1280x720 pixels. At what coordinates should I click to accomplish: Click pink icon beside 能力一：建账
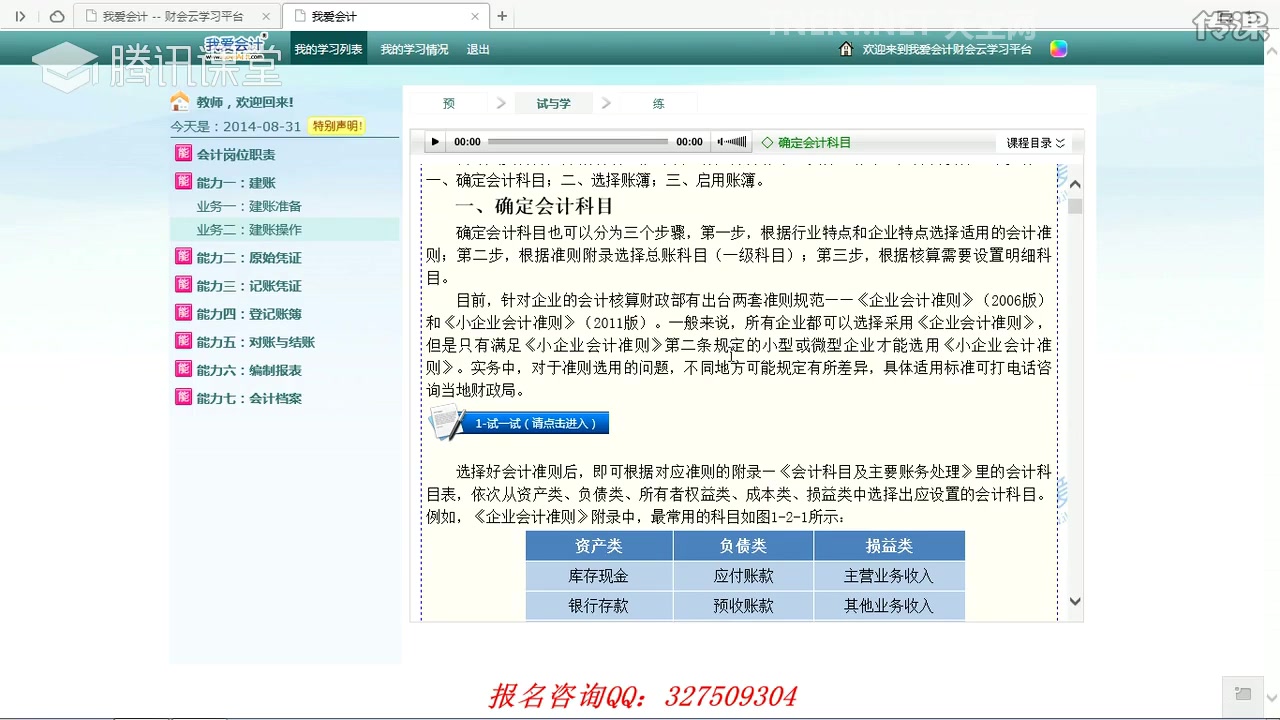point(183,181)
